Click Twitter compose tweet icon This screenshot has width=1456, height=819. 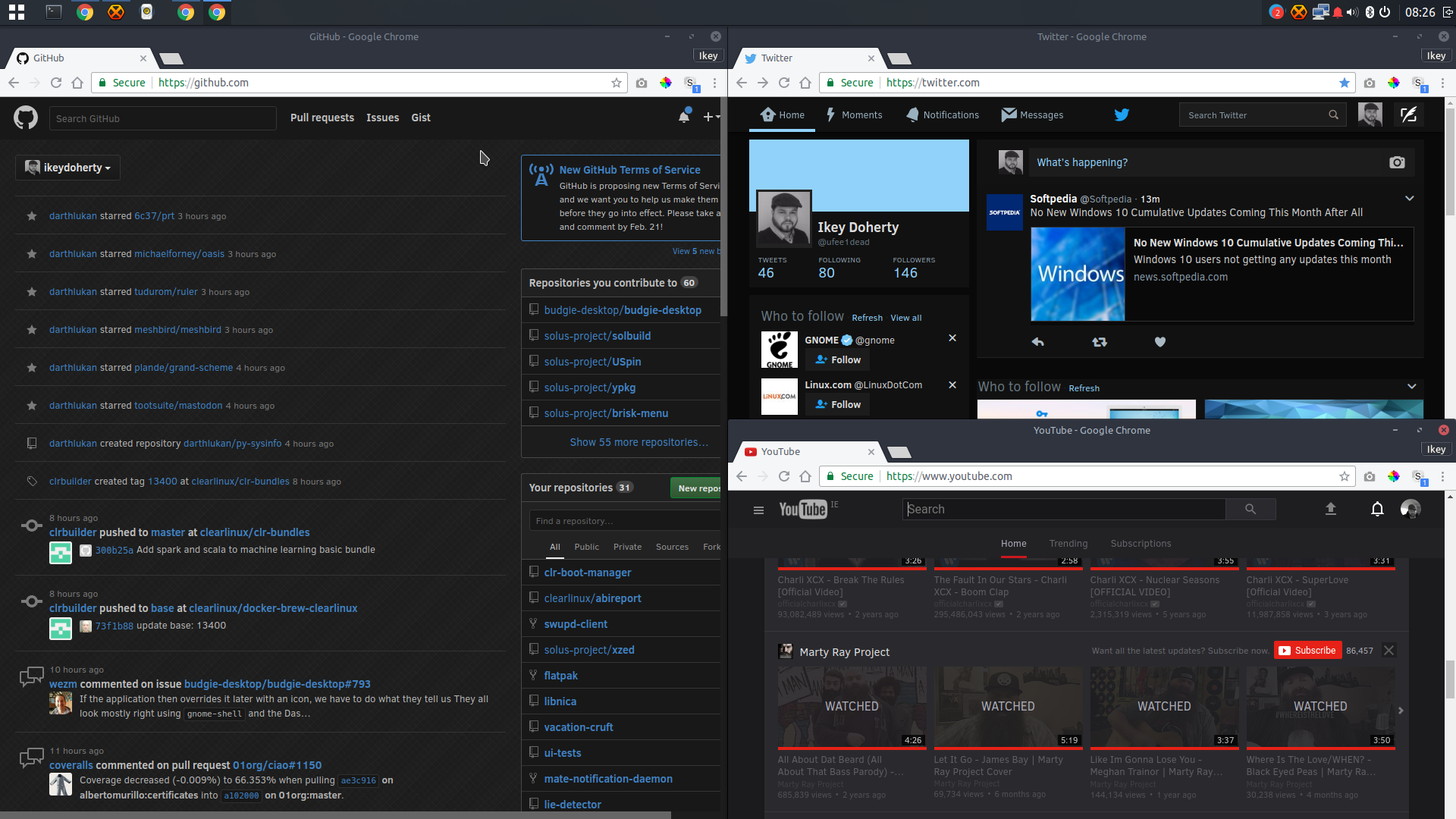point(1408,115)
